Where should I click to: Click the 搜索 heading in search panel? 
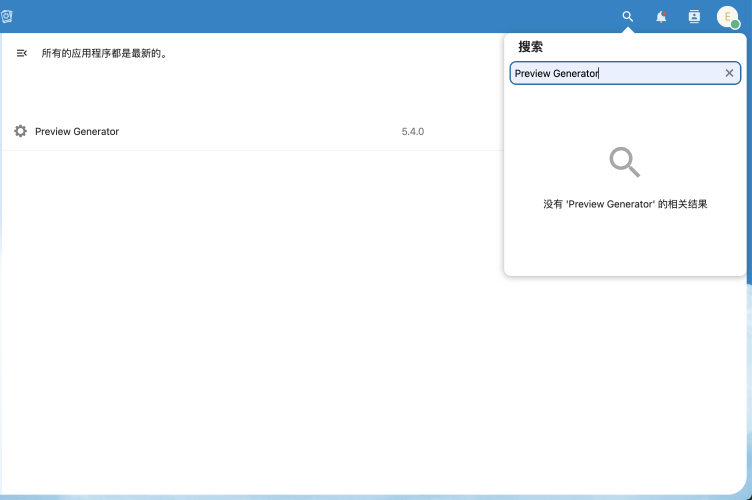tap(531, 47)
